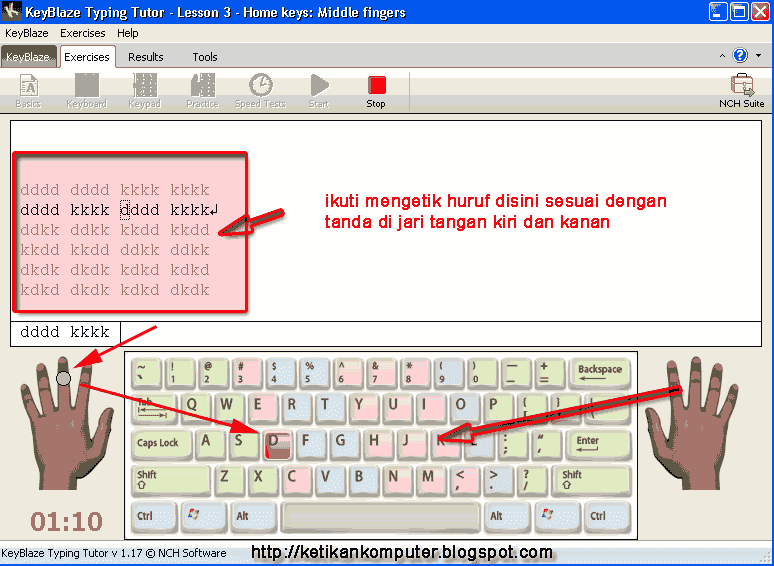
Task: Click the number 5 percent key
Action: 312,373
